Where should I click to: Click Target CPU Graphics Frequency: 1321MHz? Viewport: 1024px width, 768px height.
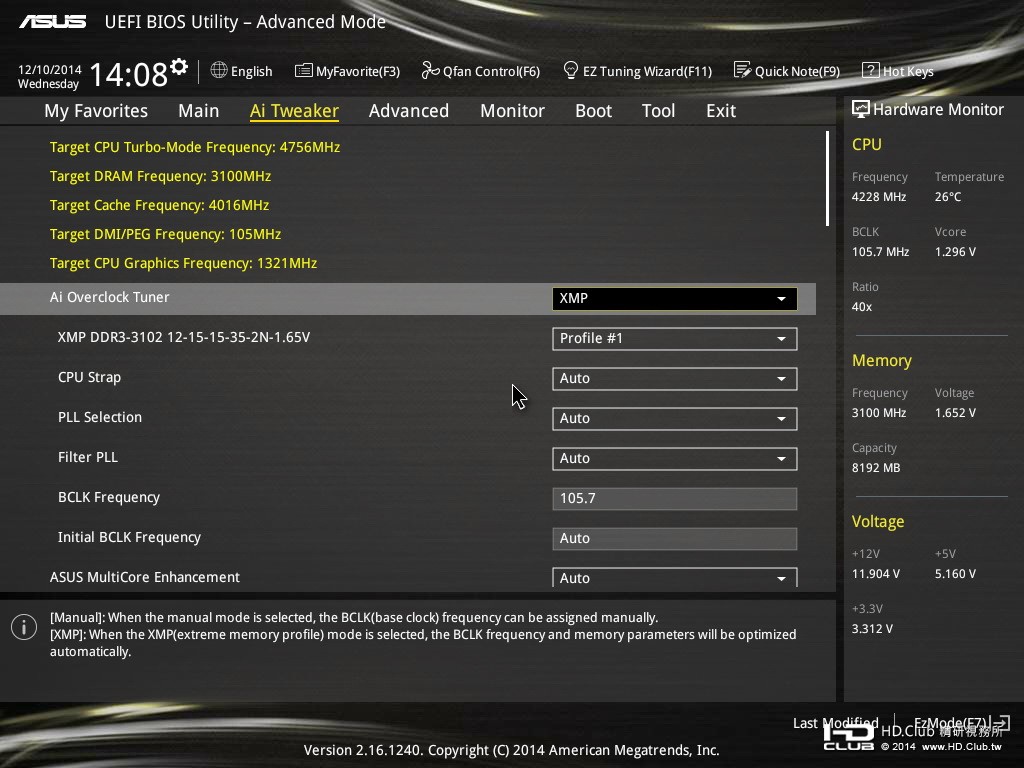pos(184,263)
